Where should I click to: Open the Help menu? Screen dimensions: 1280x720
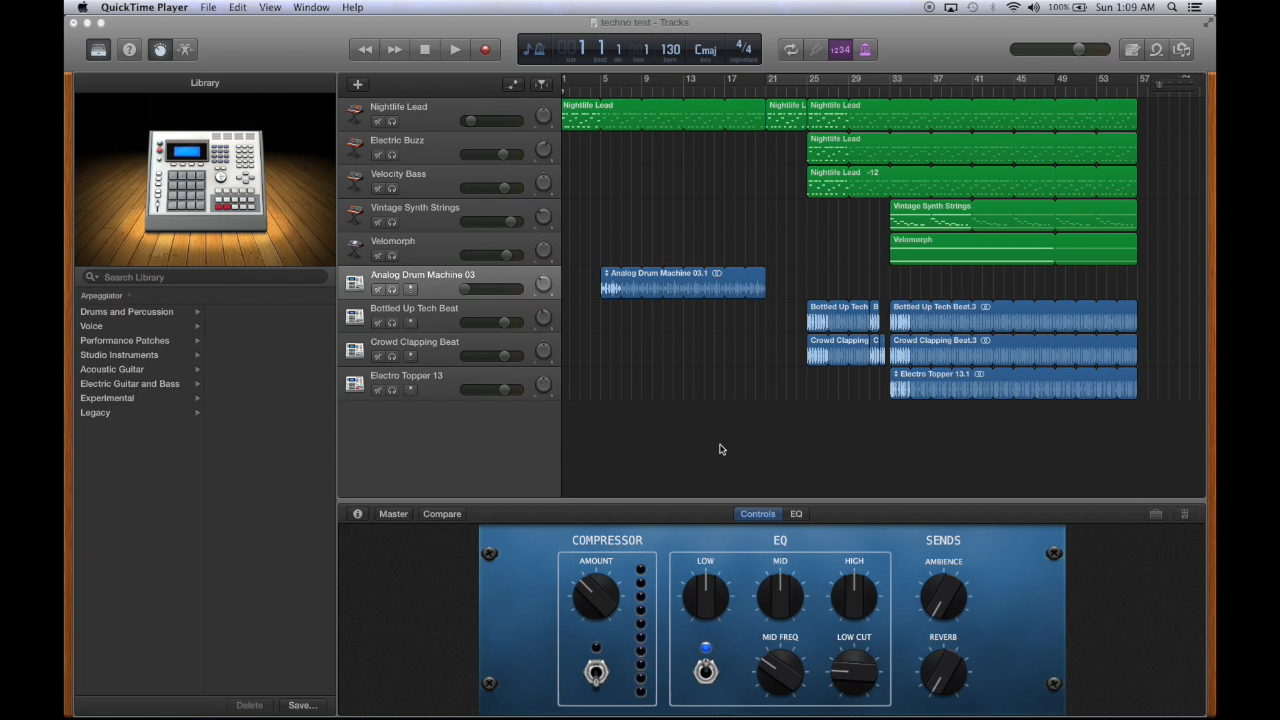pyautogui.click(x=353, y=7)
